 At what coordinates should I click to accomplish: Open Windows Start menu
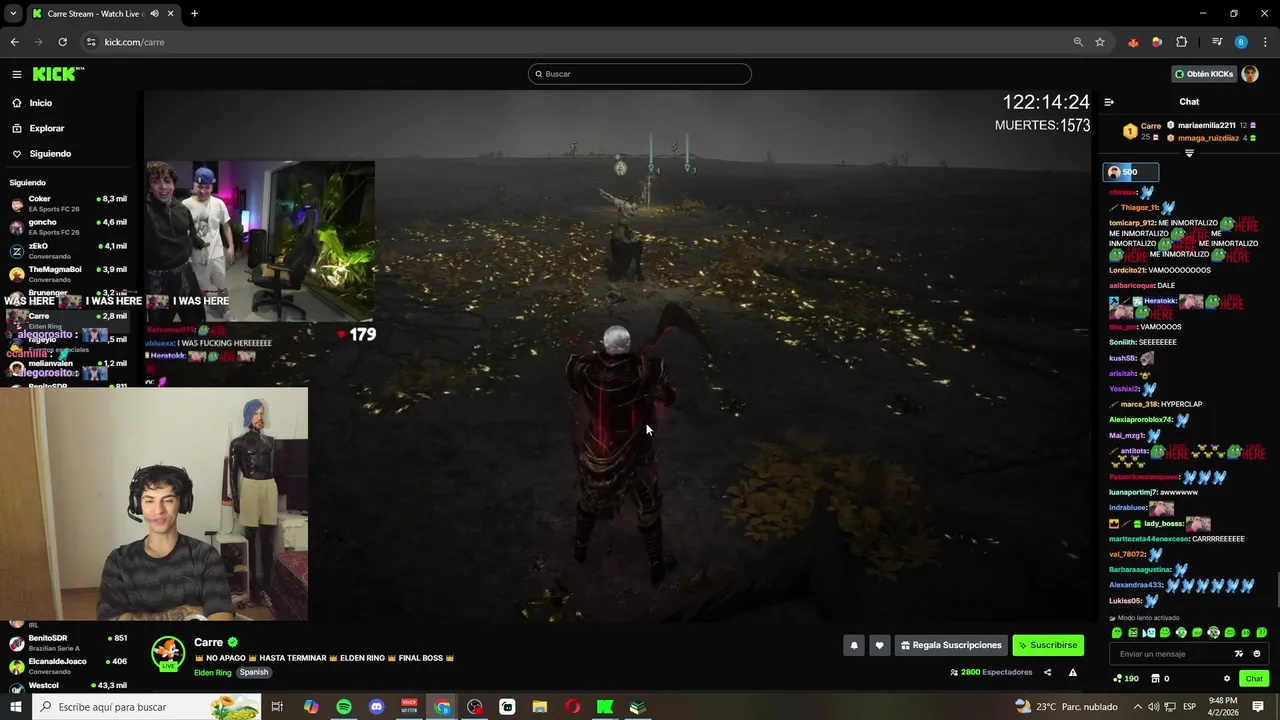[x=16, y=707]
